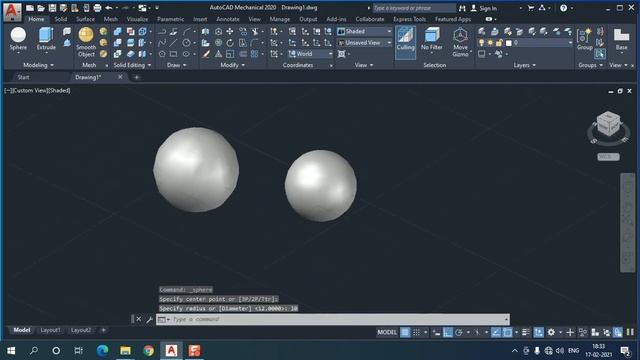
Task: Select the Line tool in Draw panel
Action: click(x=173, y=43)
